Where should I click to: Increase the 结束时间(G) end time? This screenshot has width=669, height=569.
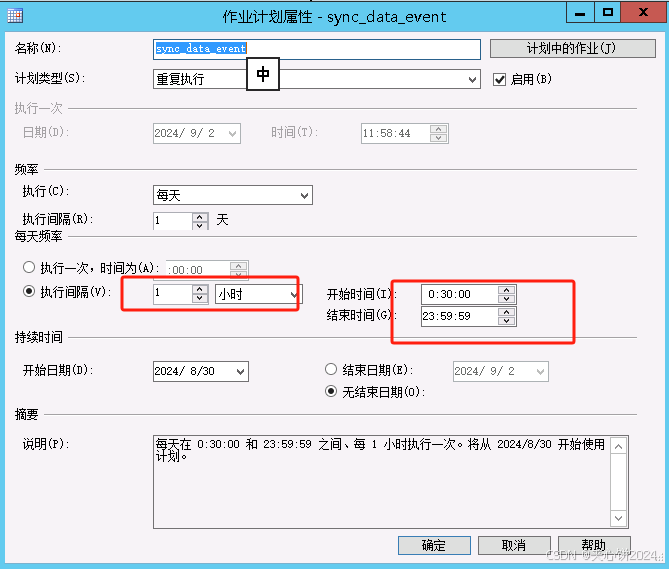coord(506,312)
